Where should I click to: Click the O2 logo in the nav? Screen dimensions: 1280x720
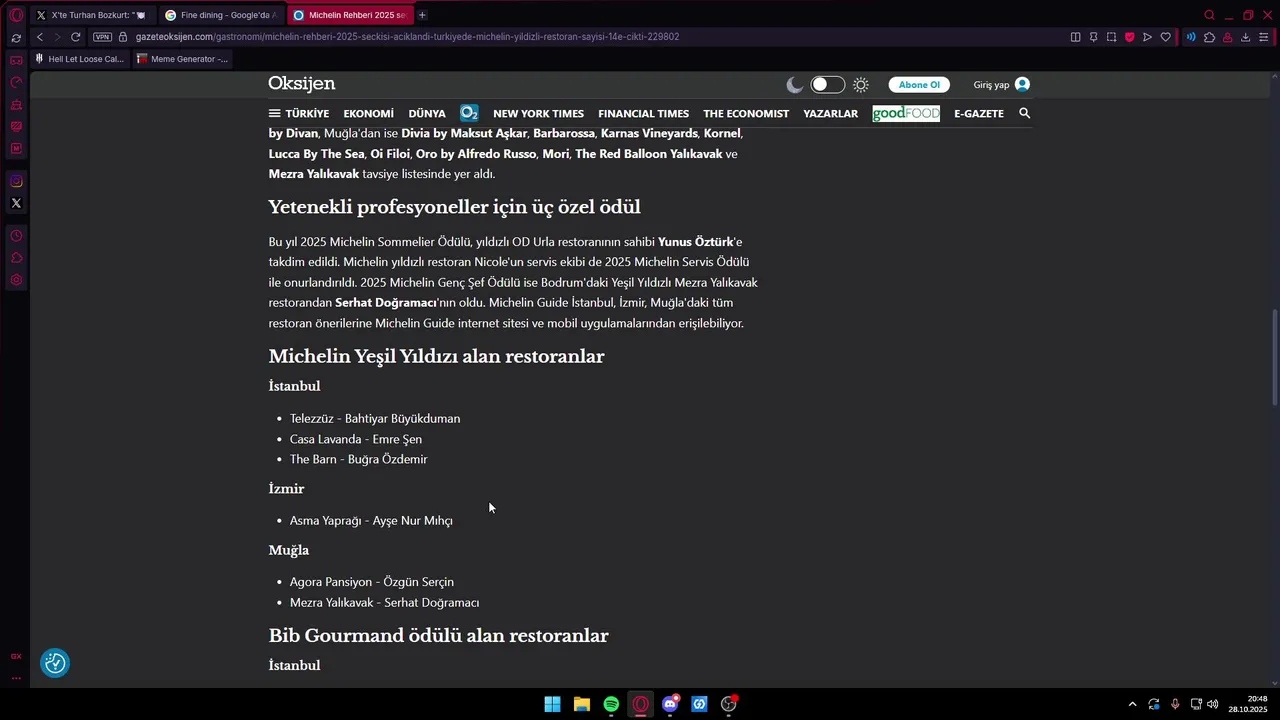click(x=469, y=113)
